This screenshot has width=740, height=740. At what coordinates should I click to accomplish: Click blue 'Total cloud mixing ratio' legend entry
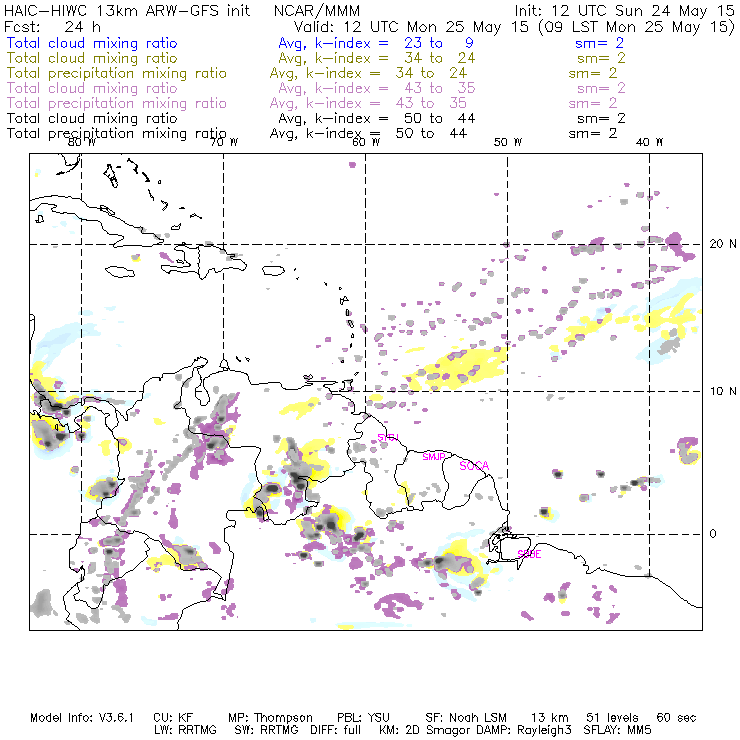click(92, 43)
